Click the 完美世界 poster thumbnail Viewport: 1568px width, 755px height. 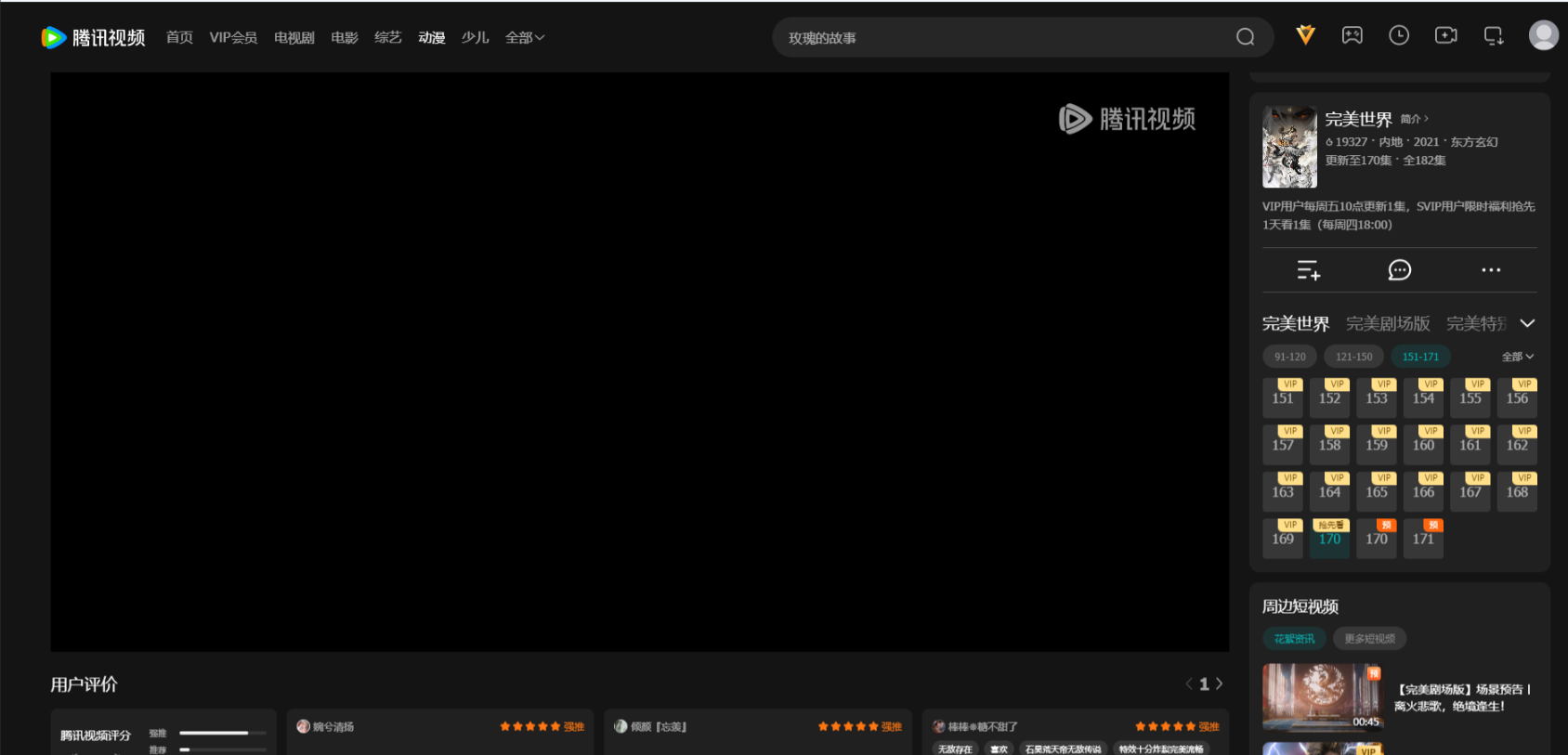[1289, 147]
